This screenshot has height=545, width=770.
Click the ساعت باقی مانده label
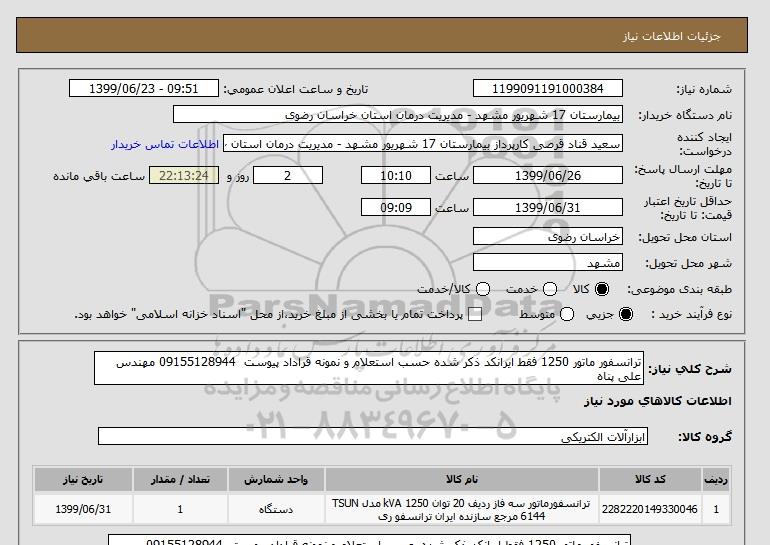point(99,176)
